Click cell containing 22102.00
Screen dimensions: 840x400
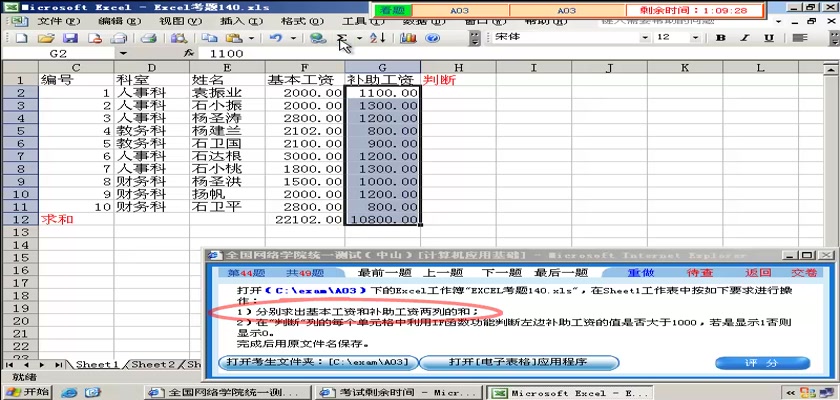point(305,220)
